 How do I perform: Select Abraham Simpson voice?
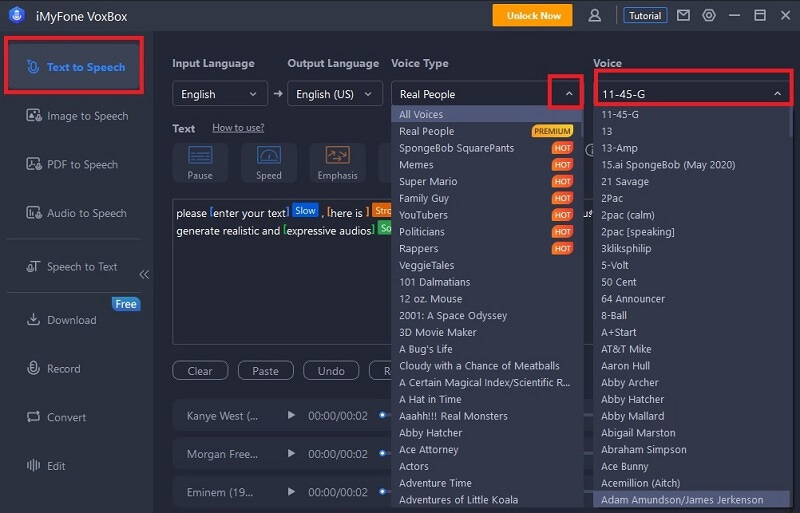click(x=691, y=450)
